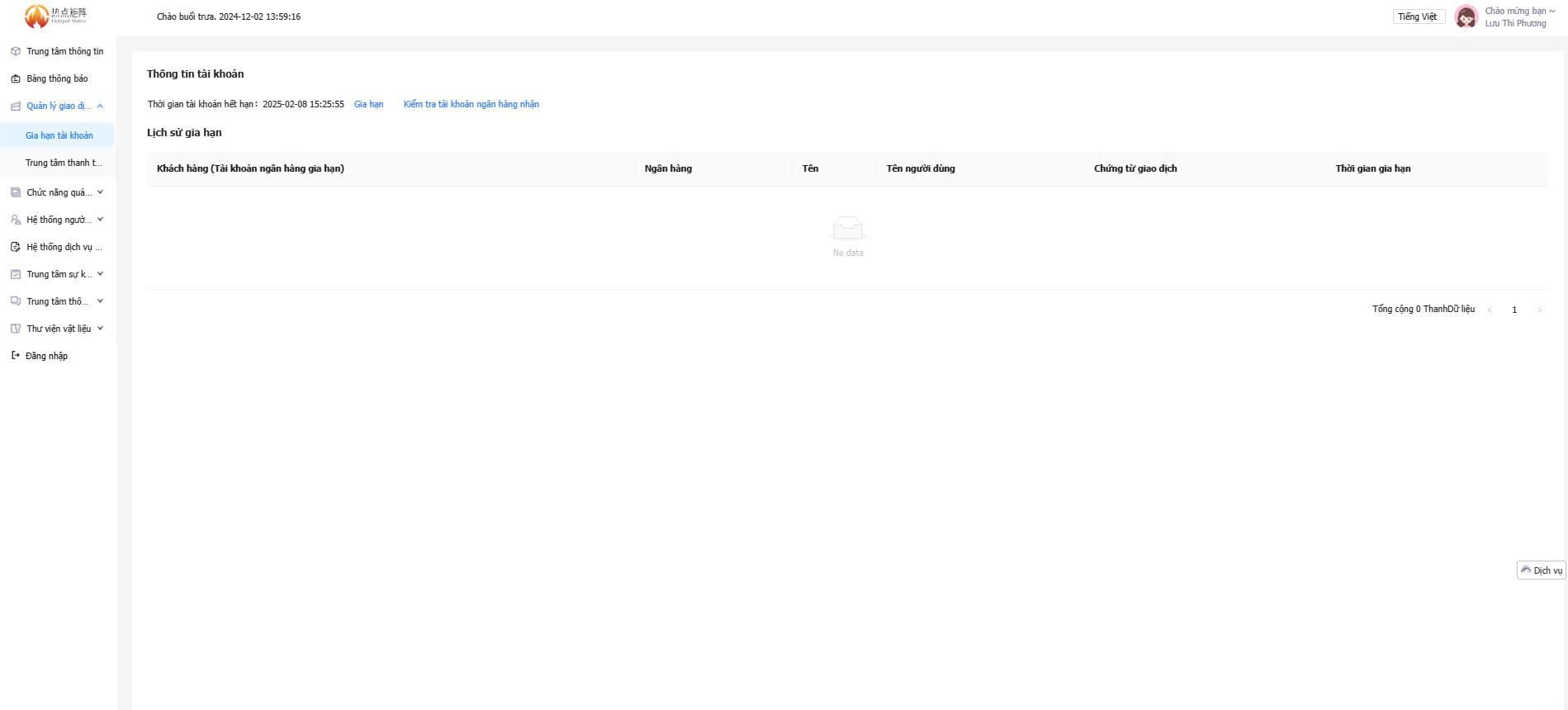Screen dimensions: 1568x710
Task: Click the Hotspot Matrix logo
Action: [x=55, y=16]
